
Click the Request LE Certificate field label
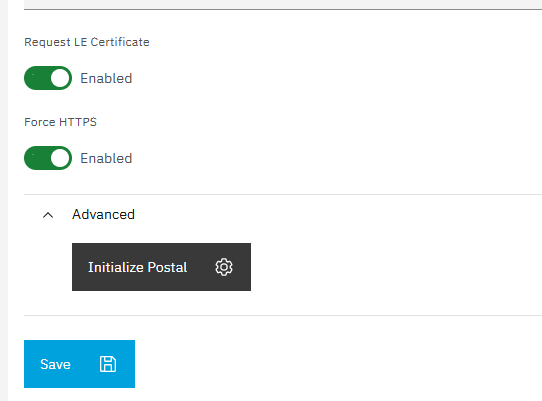coord(87,42)
